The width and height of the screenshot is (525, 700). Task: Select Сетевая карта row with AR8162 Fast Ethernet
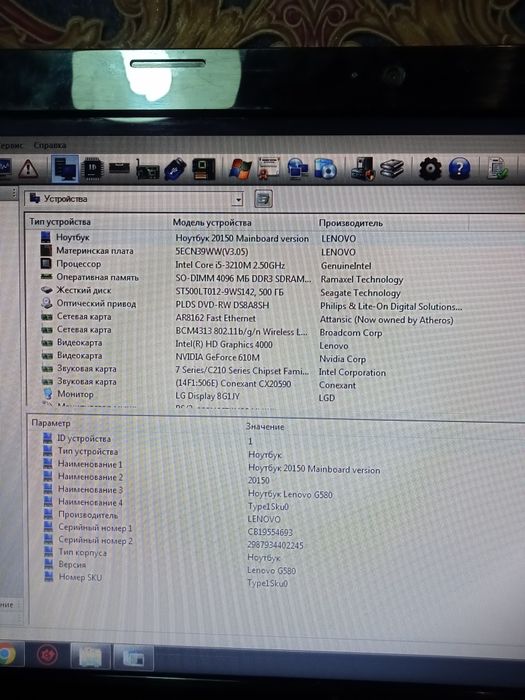[x=254, y=317]
